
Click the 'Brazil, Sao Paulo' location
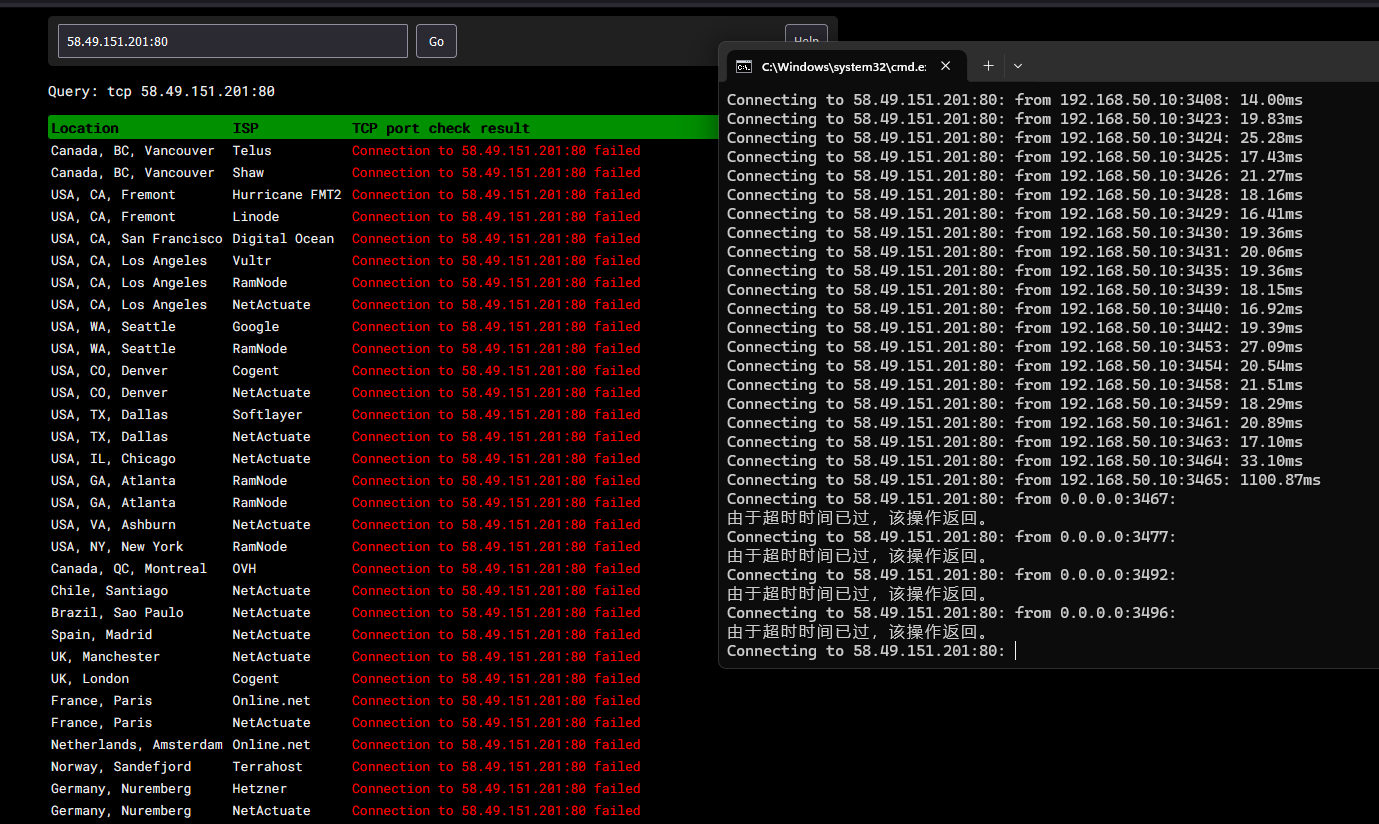pos(117,613)
